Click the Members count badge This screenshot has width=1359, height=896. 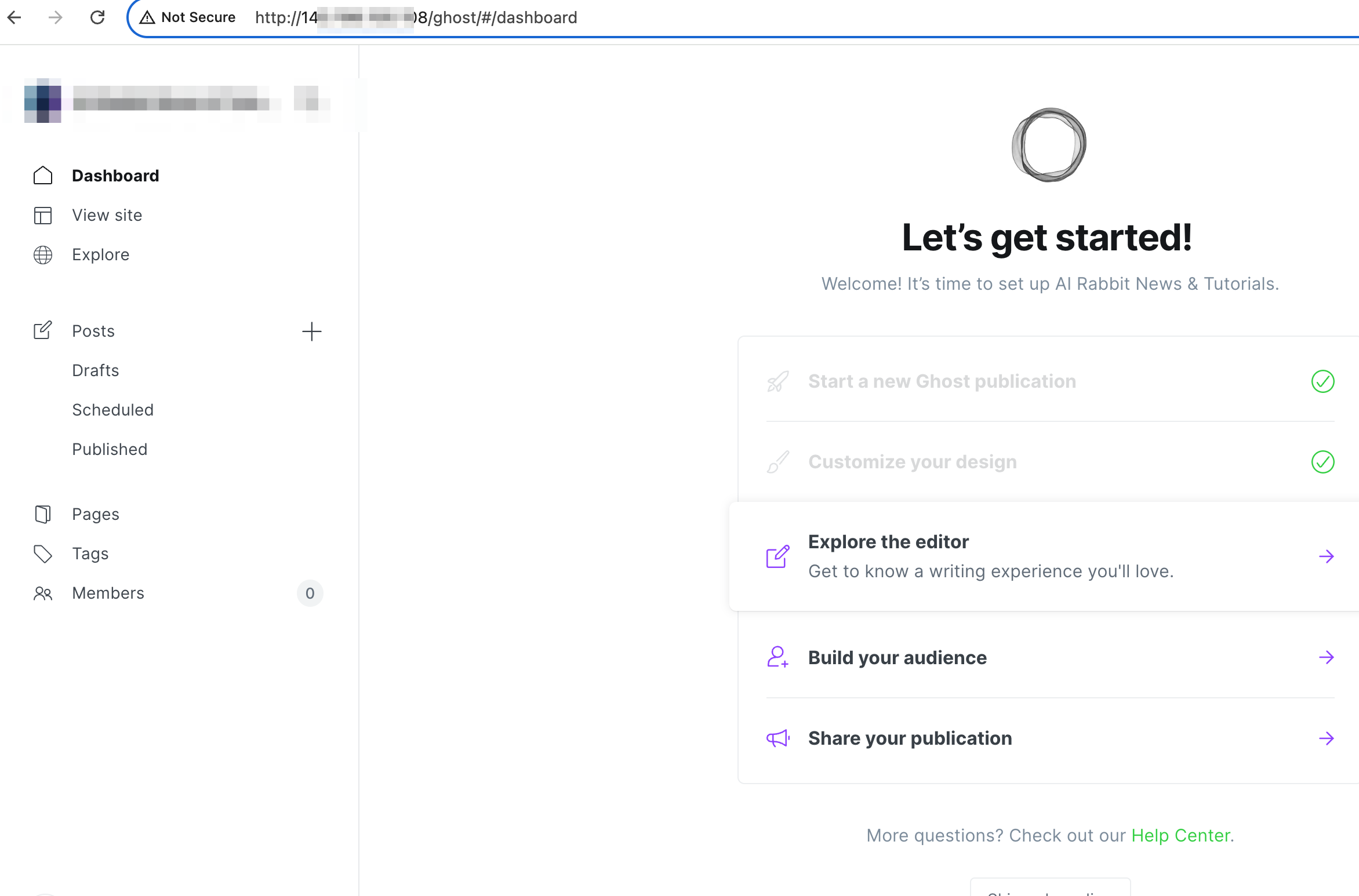coord(310,593)
